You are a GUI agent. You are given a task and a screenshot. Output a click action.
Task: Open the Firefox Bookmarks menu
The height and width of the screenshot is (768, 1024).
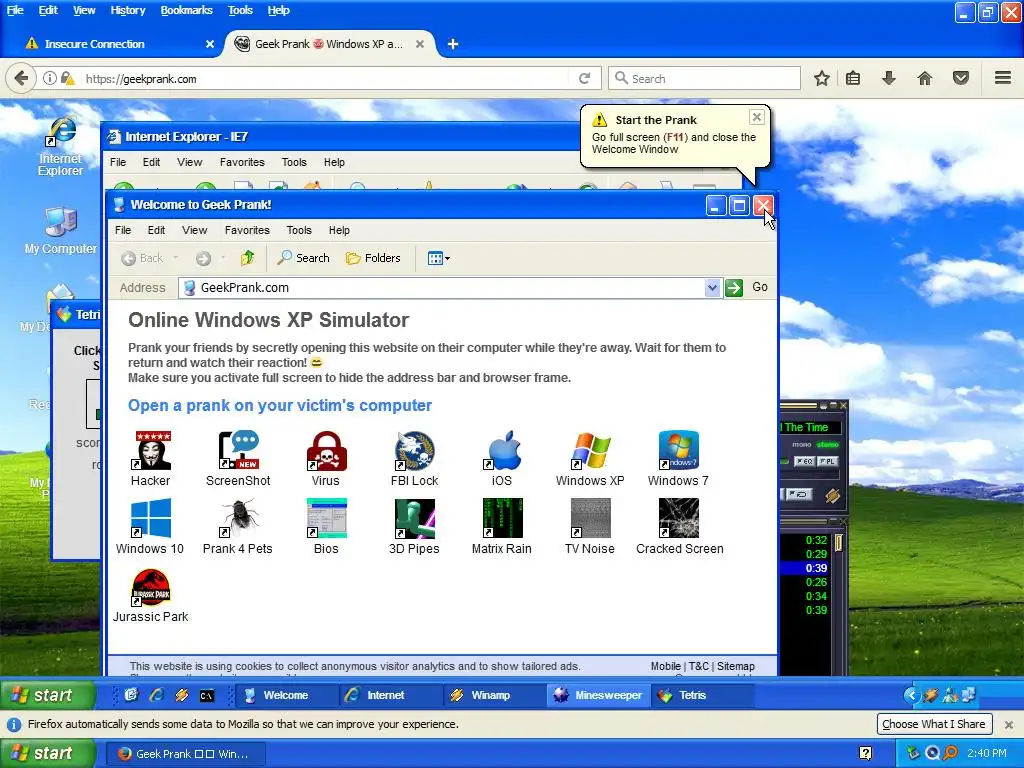pyautogui.click(x=186, y=10)
